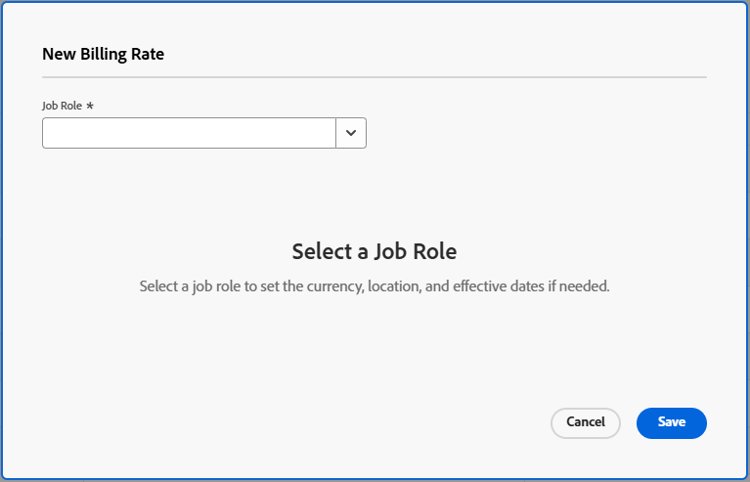Click the Job Role field label
This screenshot has width=750, height=482.
pos(62,105)
